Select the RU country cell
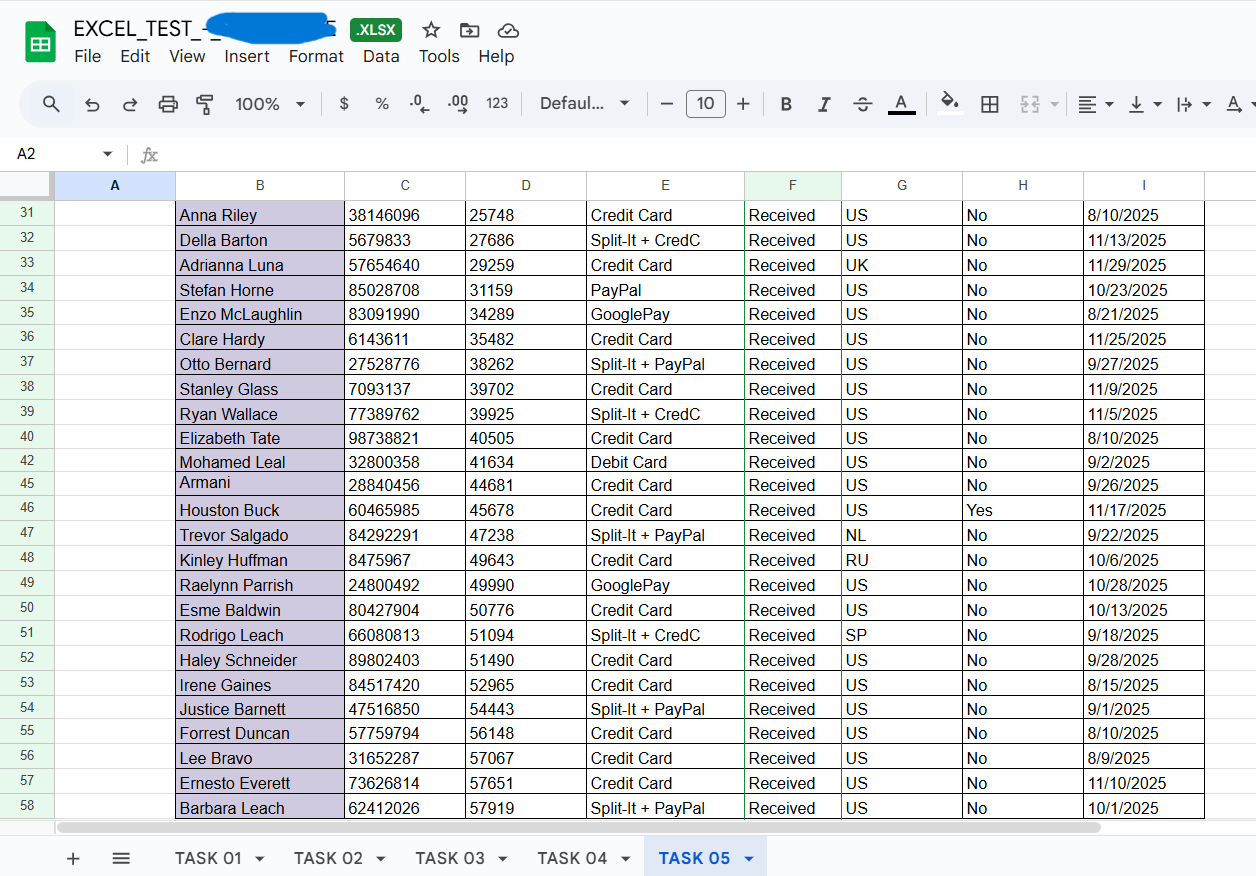This screenshot has height=876, width=1256. tap(902, 560)
